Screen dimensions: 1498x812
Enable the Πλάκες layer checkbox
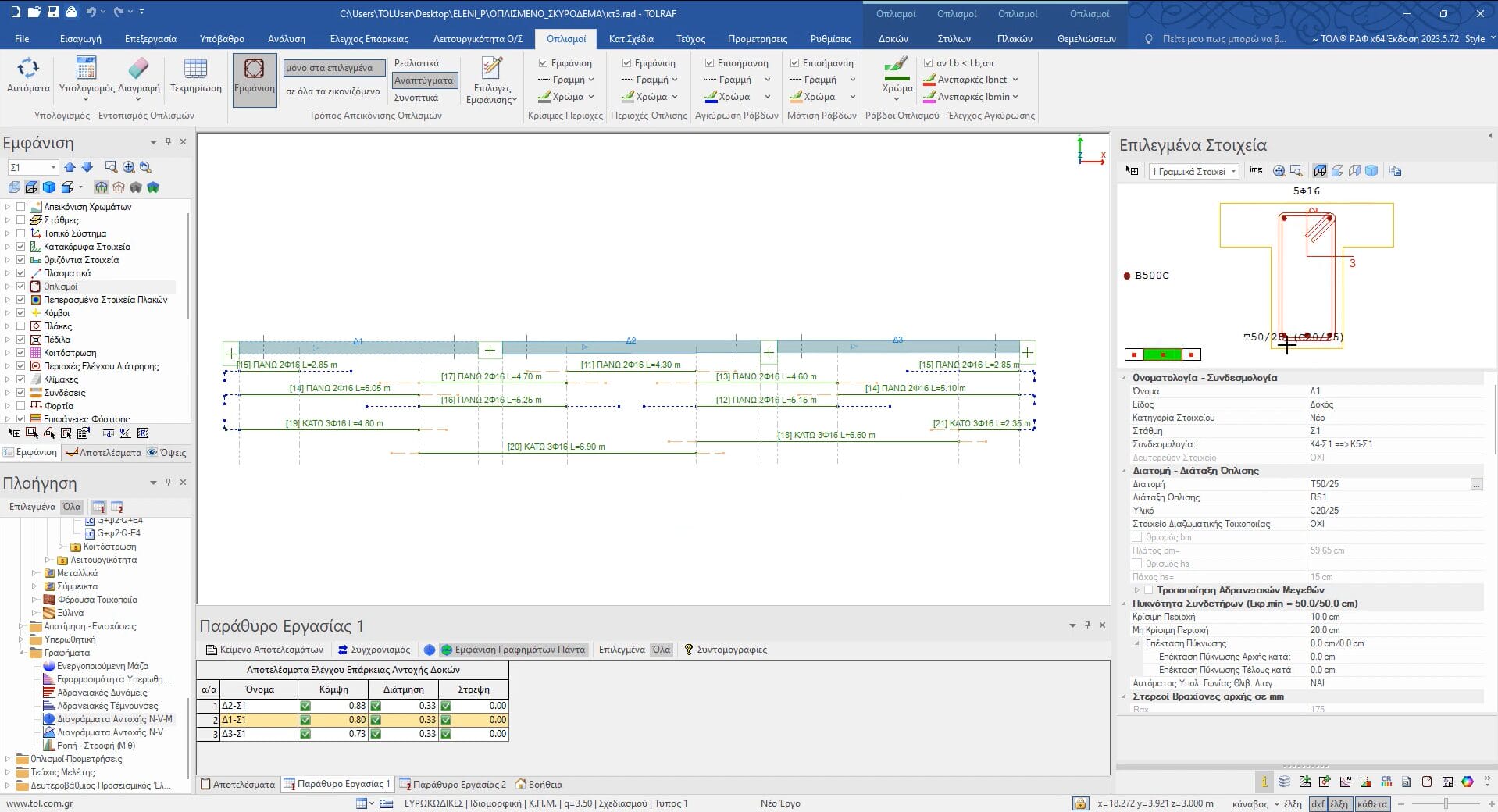point(21,326)
